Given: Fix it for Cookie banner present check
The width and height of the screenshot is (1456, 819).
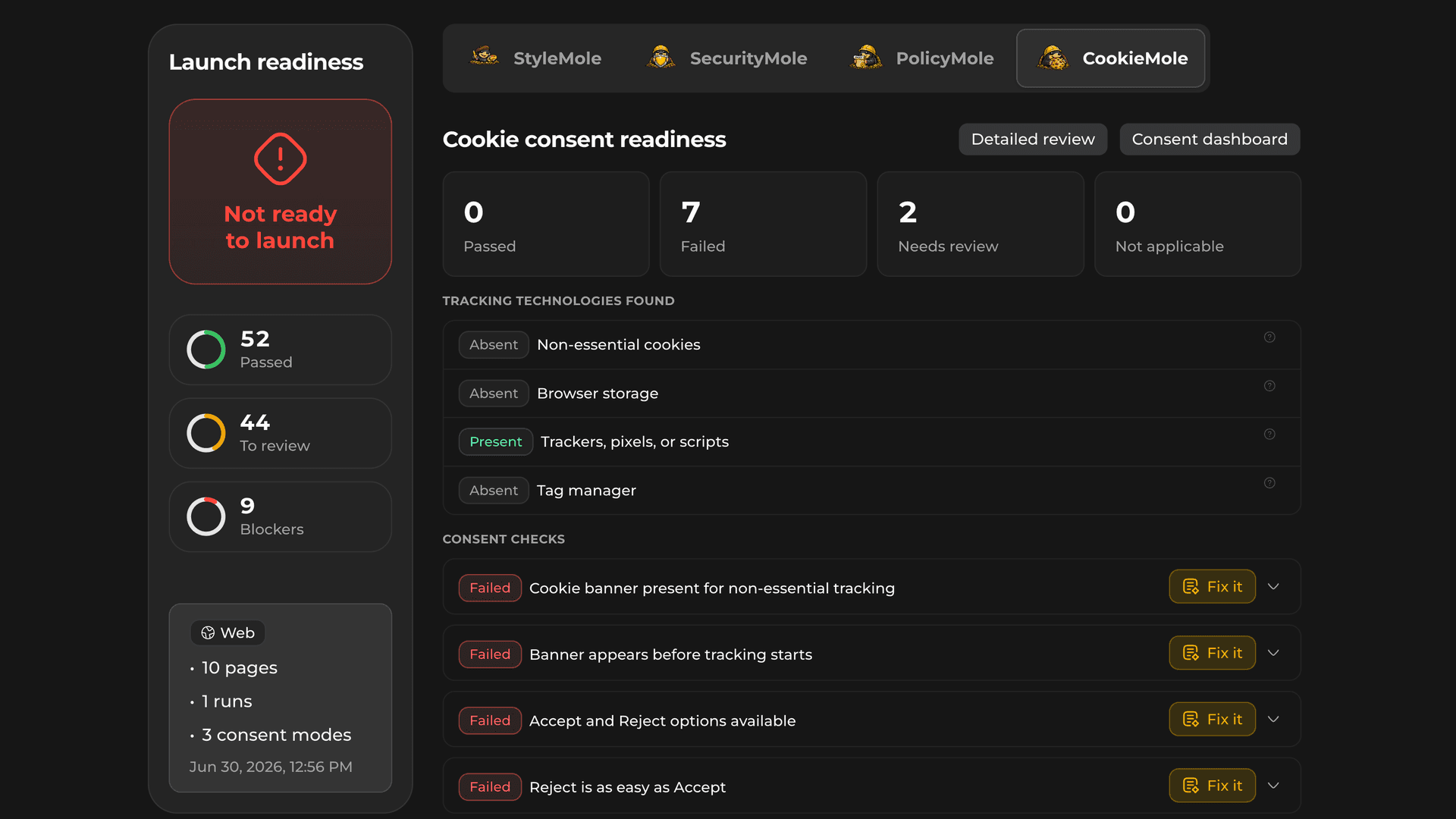Looking at the screenshot, I should [1212, 587].
